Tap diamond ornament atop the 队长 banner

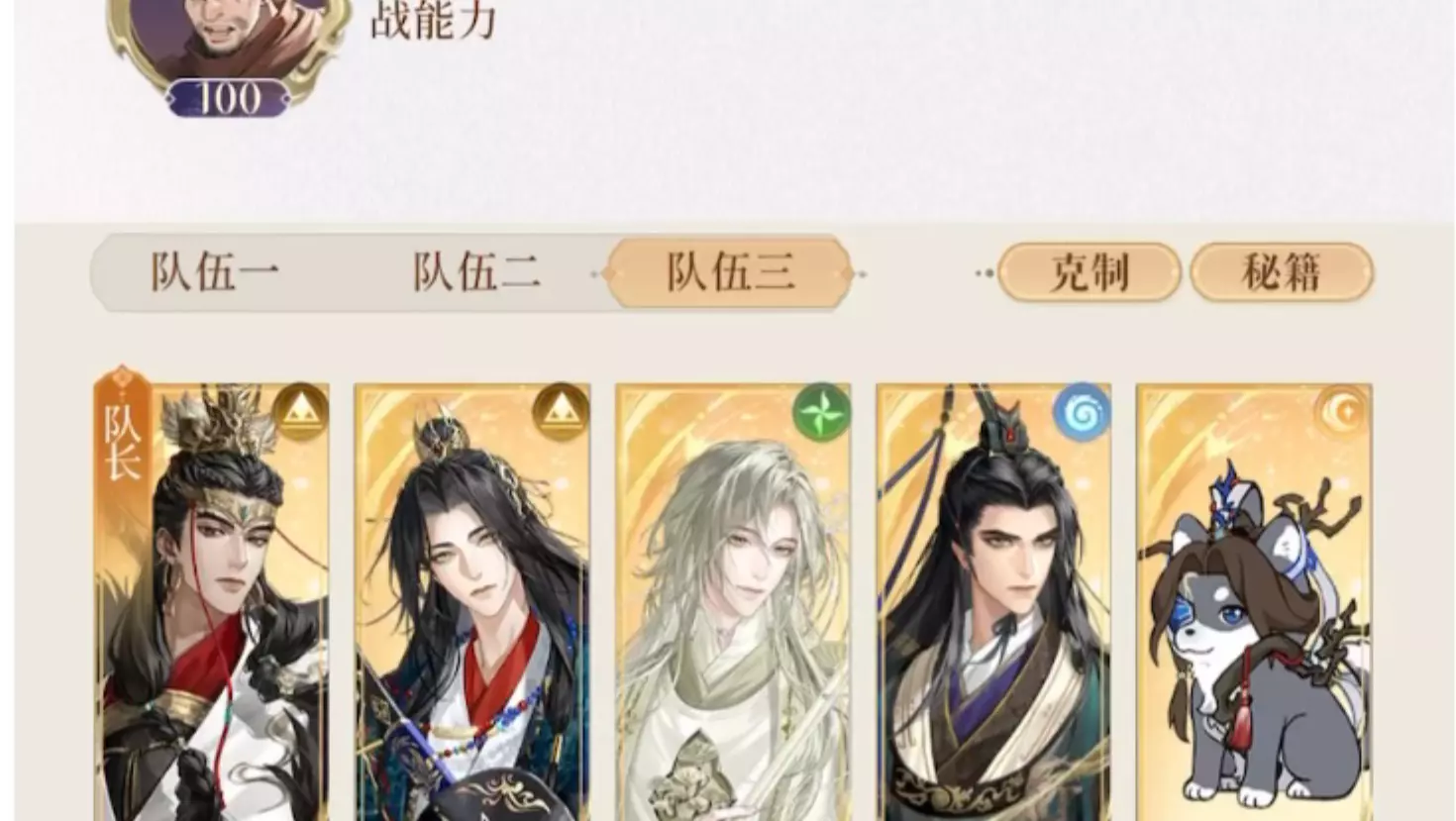[121, 376]
